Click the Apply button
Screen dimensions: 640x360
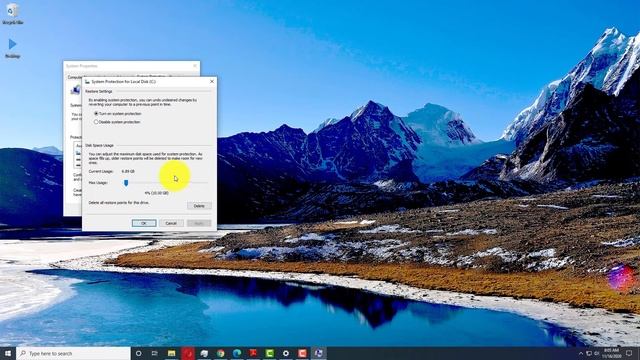coord(199,223)
